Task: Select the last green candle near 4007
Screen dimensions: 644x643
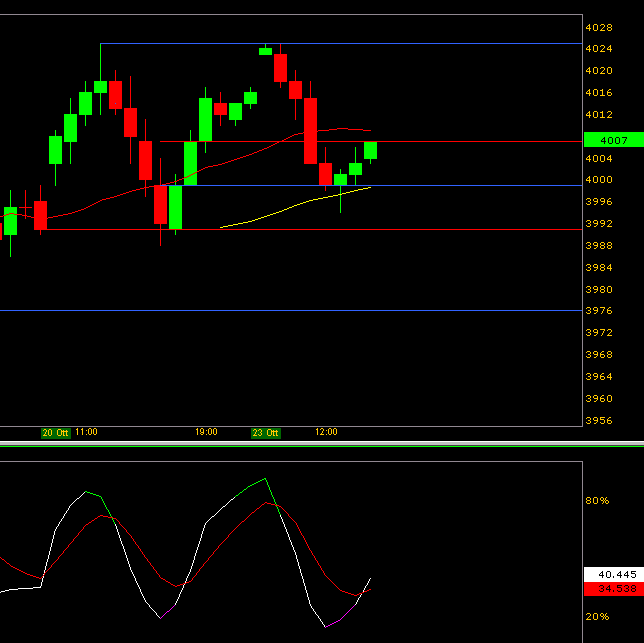Action: coord(370,150)
